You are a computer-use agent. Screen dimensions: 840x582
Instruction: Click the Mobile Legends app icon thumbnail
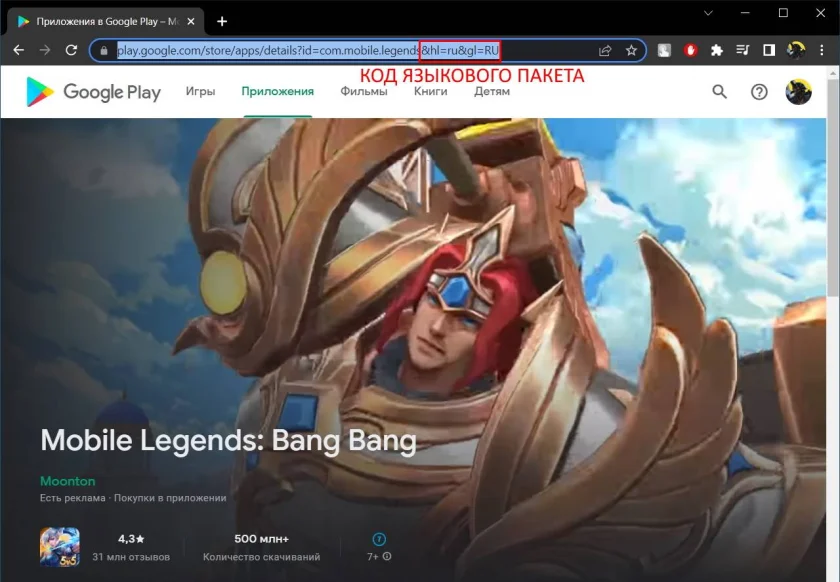coord(59,547)
